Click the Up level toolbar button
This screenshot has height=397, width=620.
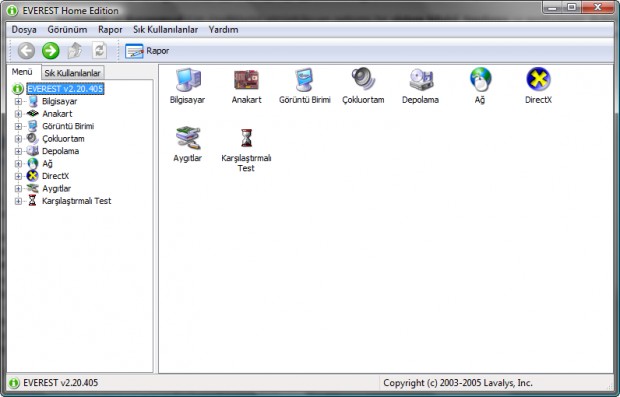click(x=75, y=51)
